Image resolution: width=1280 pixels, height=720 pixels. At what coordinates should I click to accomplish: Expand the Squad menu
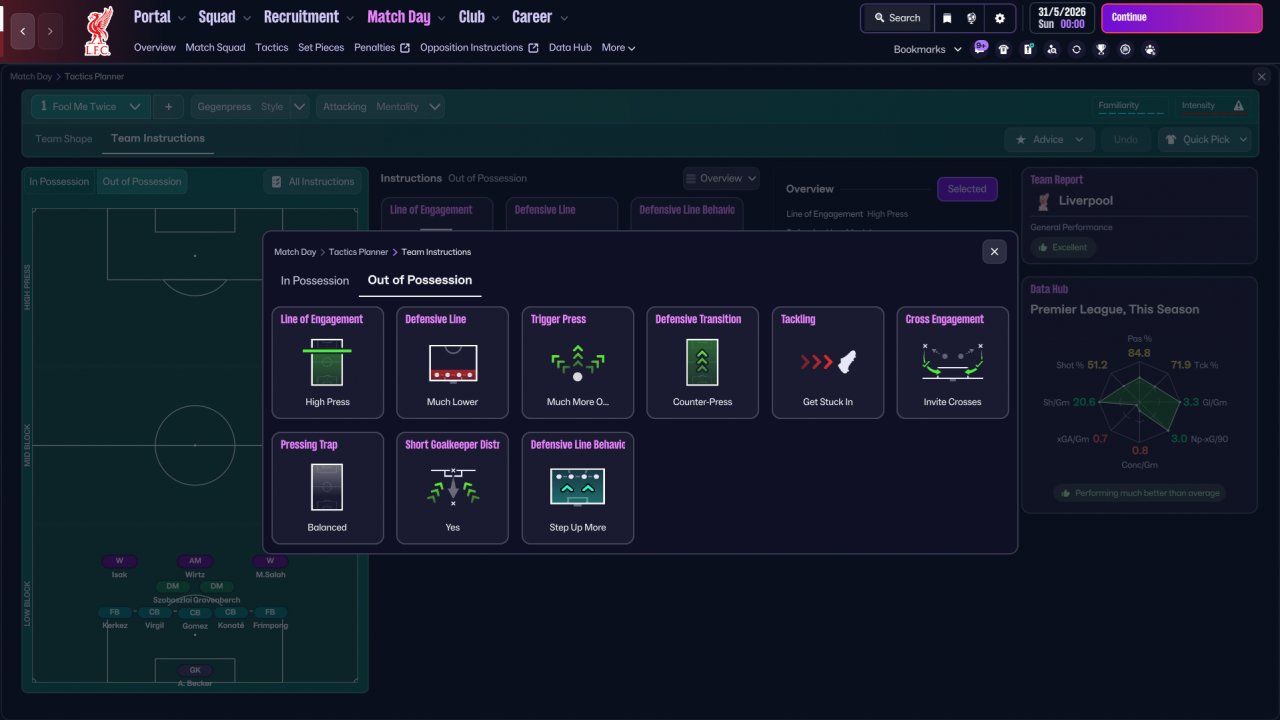click(x=224, y=17)
